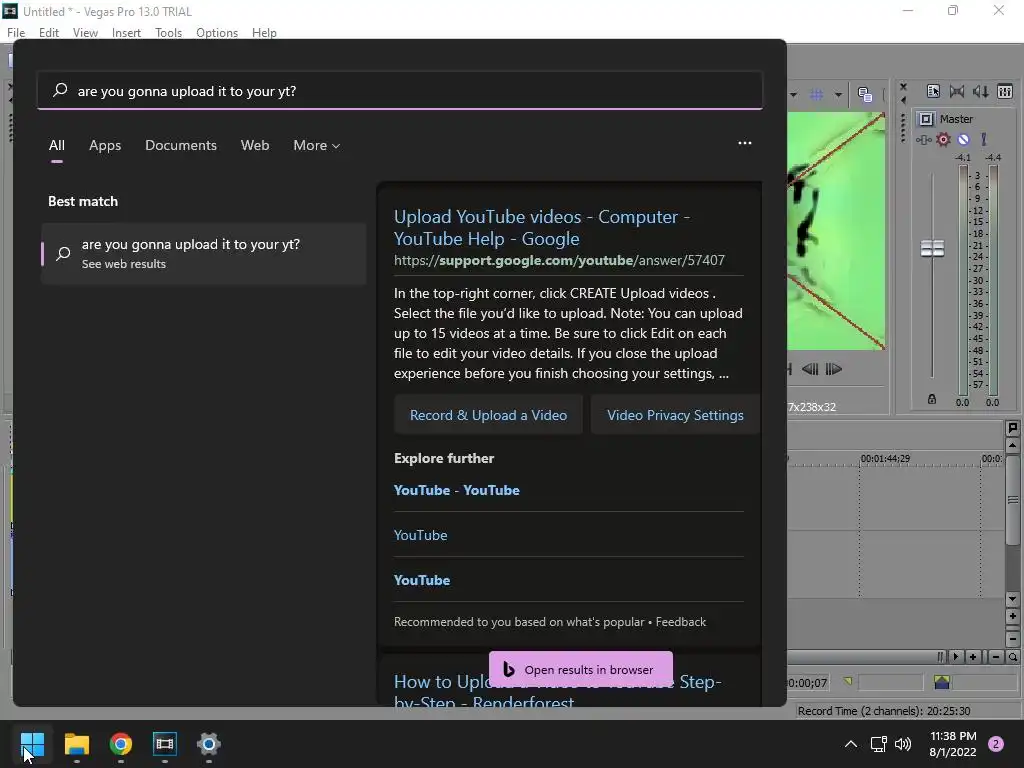Select the best match web results entry
Image resolution: width=1024 pixels, height=768 pixels.
tap(204, 253)
